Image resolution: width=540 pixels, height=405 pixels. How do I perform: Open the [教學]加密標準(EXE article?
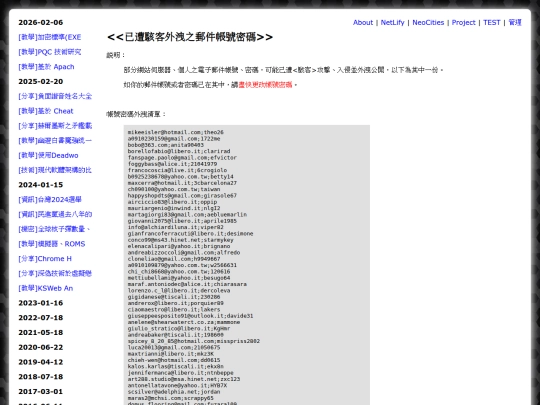click(x=50, y=37)
